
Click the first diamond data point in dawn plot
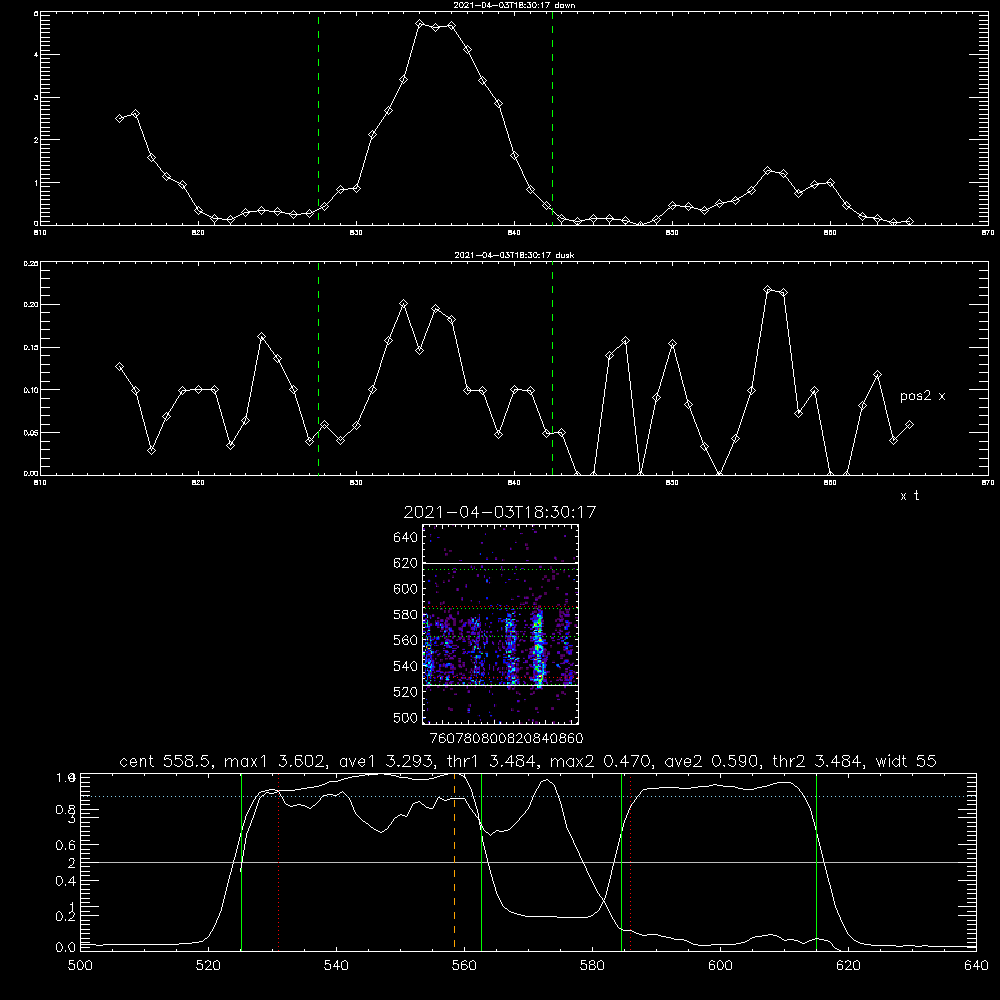pyautogui.click(x=119, y=118)
